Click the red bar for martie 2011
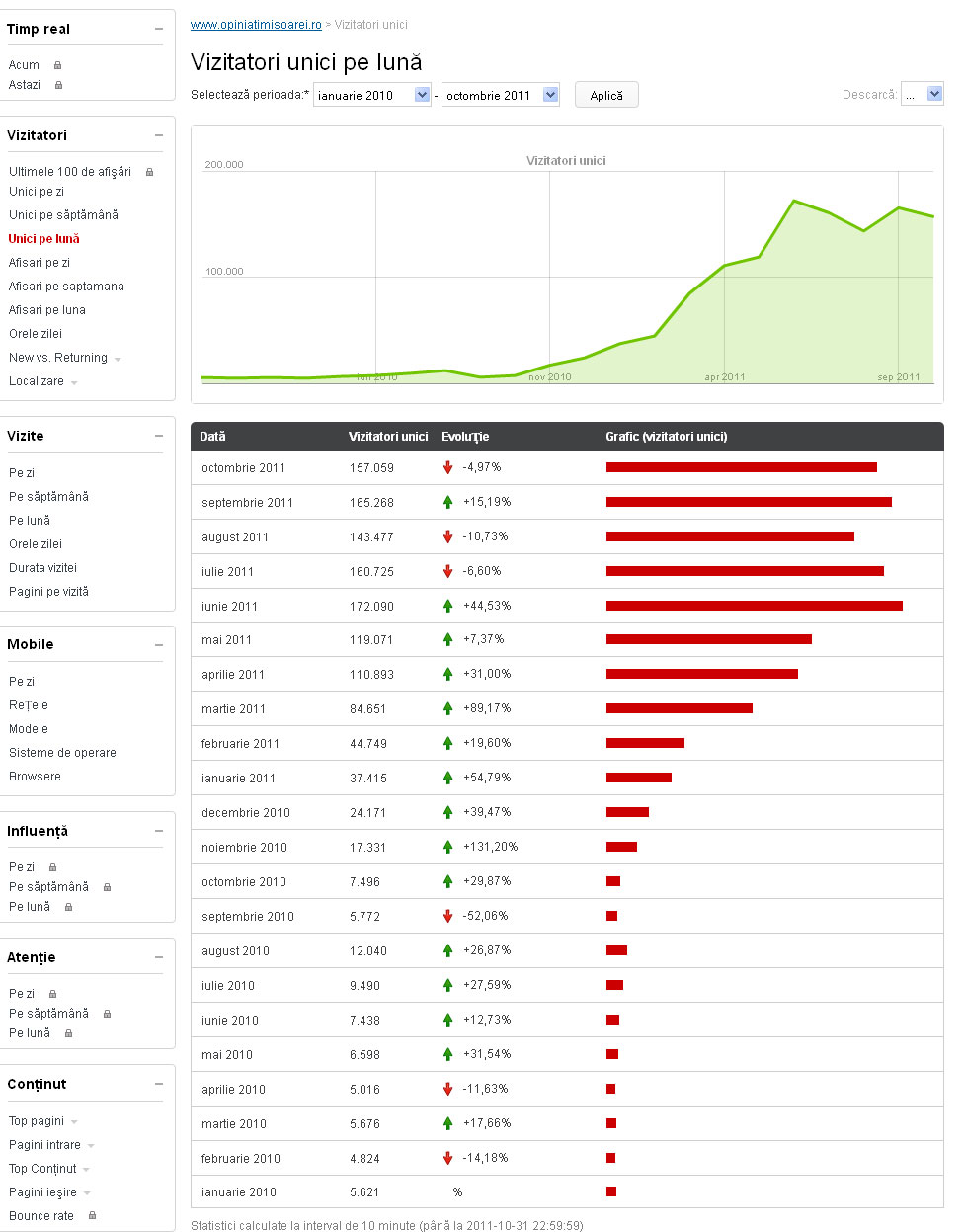Screen dimensions: 964x1232 [x=680, y=708]
